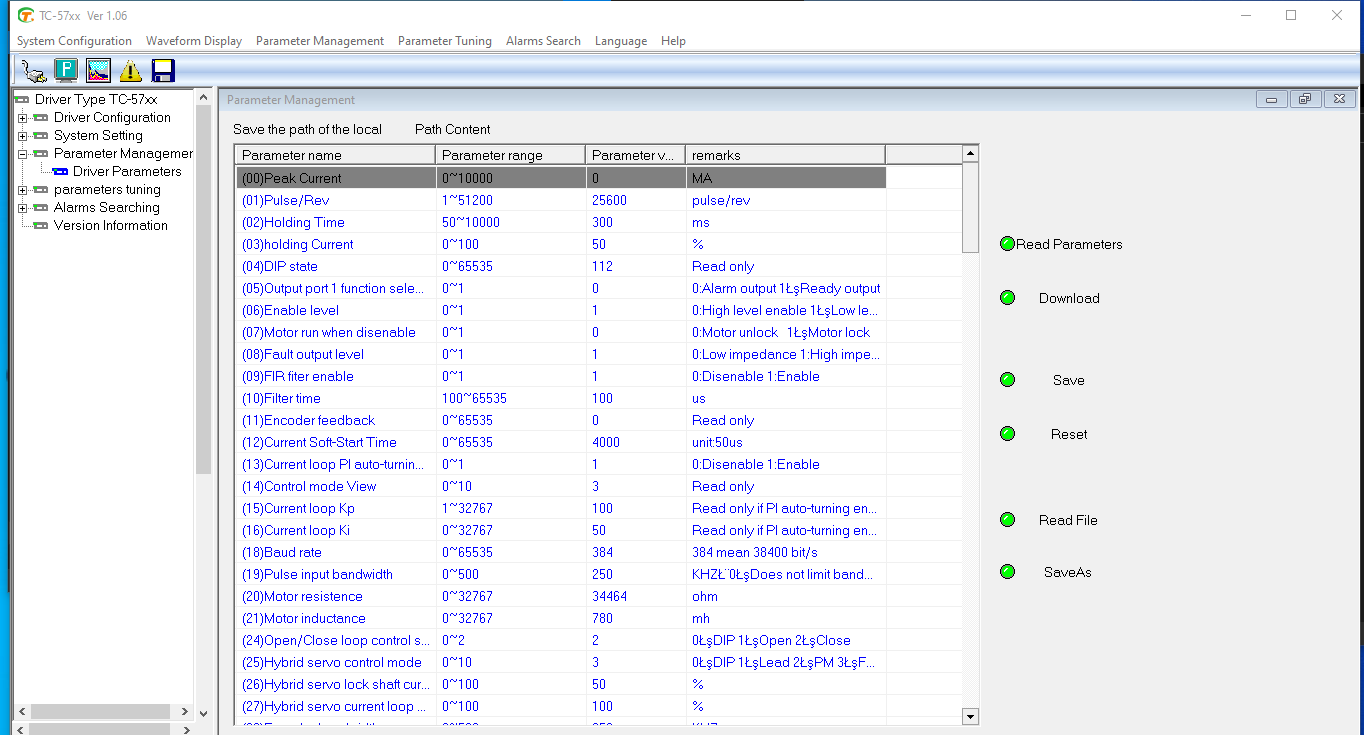Click the green LED beside Reset
Viewport: 1364px width, 735px height.
pyautogui.click(x=1007, y=434)
